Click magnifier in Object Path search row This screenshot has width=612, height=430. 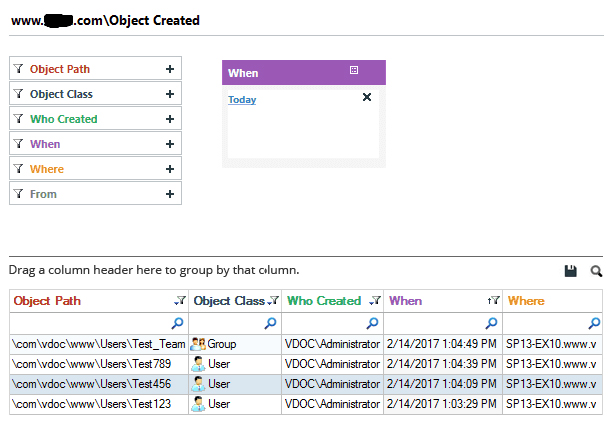point(178,323)
